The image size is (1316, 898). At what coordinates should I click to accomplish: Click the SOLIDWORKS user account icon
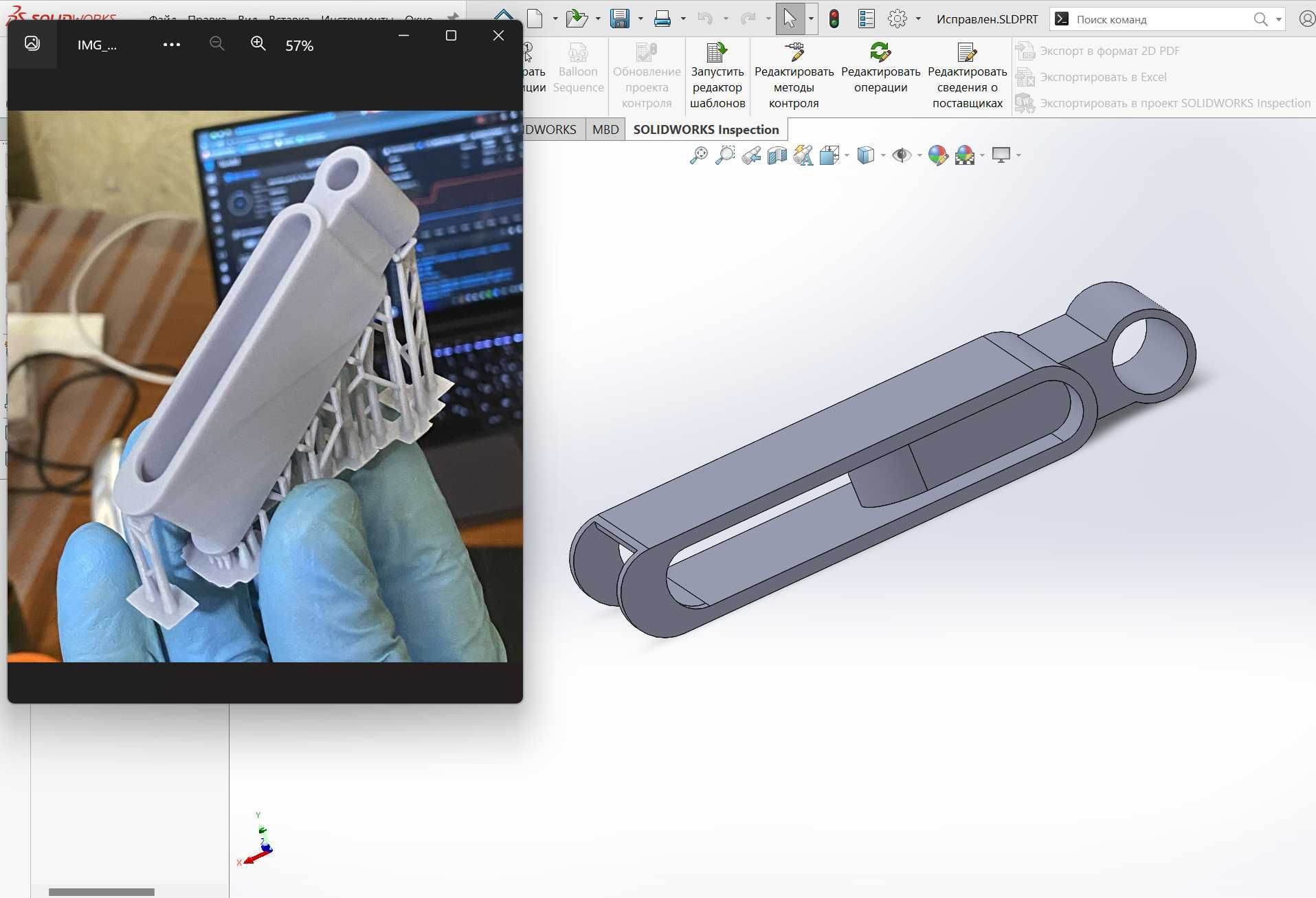pos(1307,19)
